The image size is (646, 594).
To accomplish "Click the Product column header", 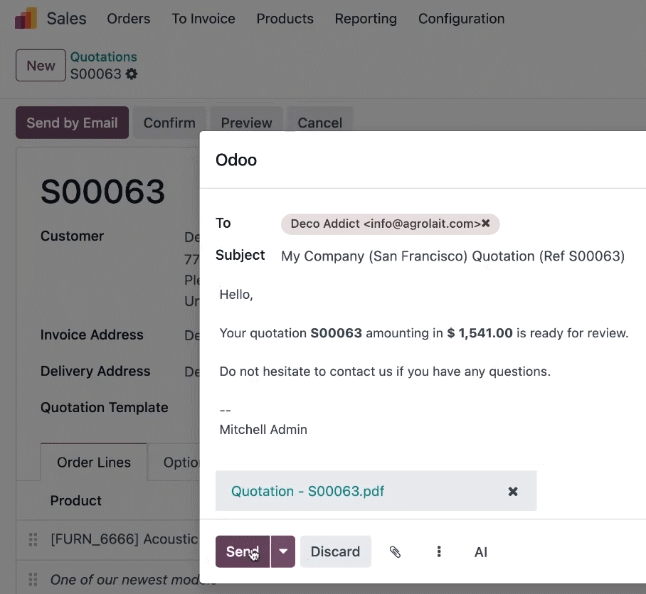I will pos(76,500).
